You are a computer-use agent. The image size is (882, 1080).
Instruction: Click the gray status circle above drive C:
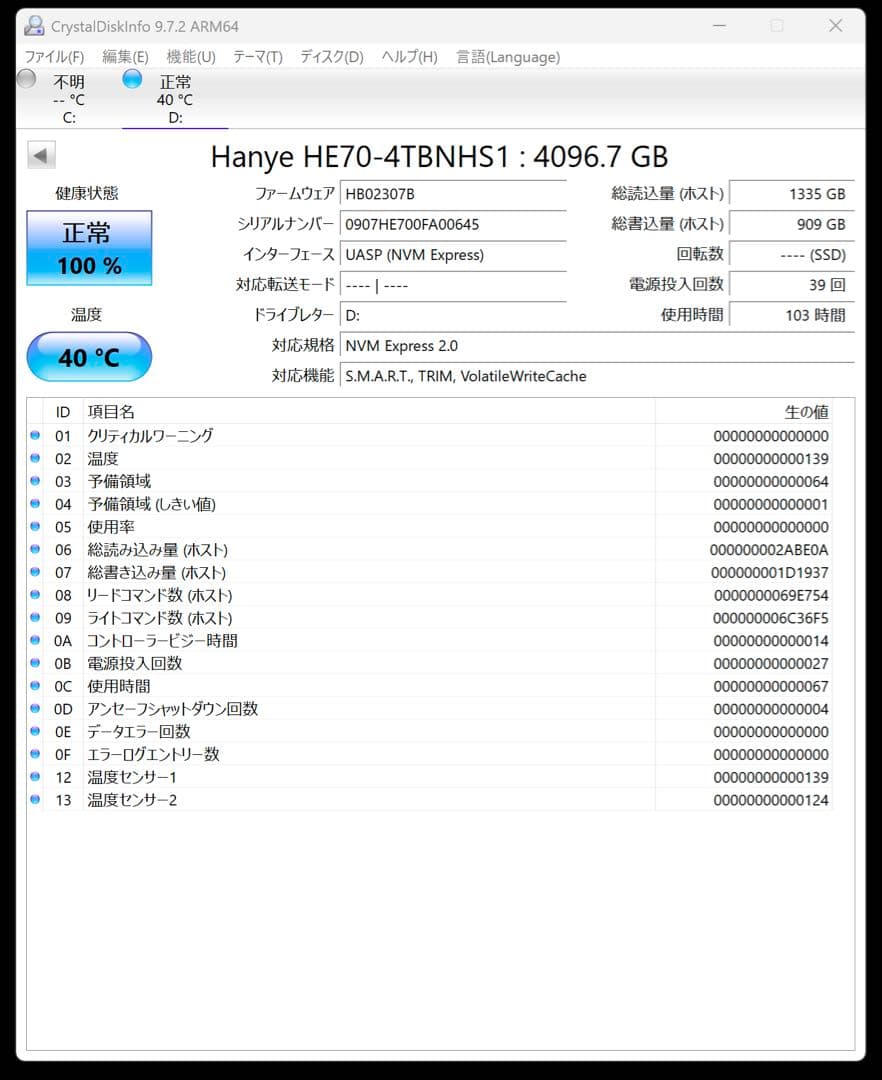(26, 79)
